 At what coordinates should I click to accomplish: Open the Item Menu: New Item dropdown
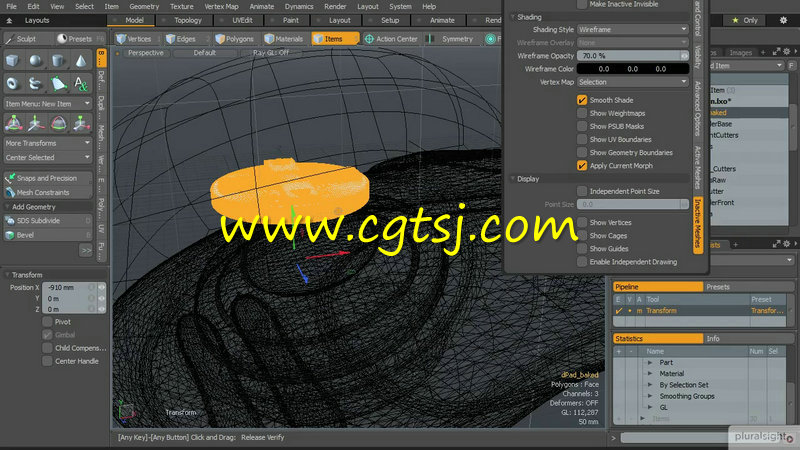pos(47,104)
